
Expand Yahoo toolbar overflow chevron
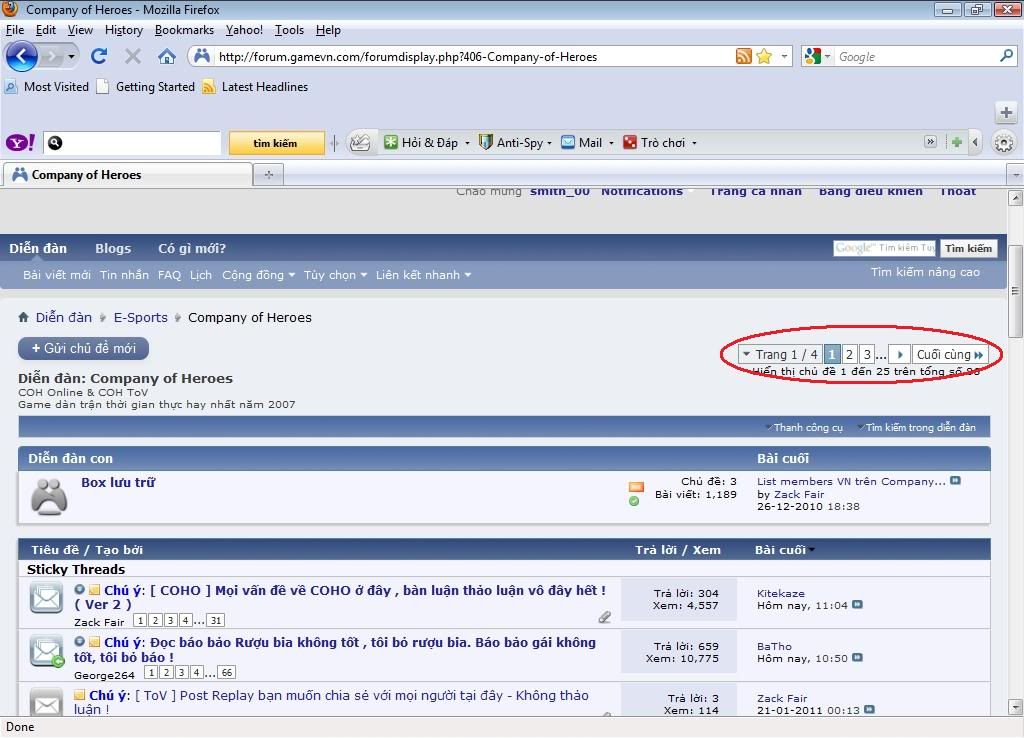point(930,142)
